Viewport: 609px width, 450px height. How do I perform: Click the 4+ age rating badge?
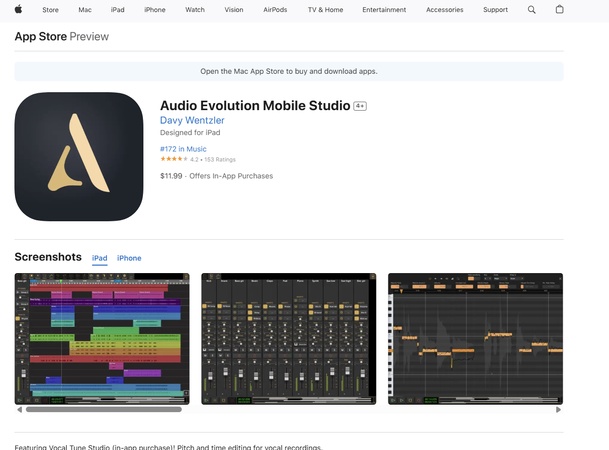pyautogui.click(x=360, y=106)
